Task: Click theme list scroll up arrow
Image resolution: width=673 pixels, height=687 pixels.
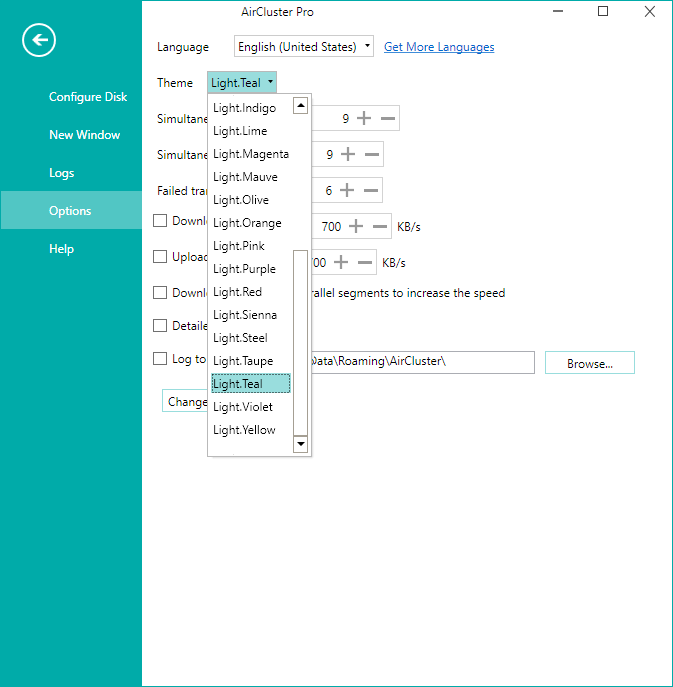Action: click(301, 106)
